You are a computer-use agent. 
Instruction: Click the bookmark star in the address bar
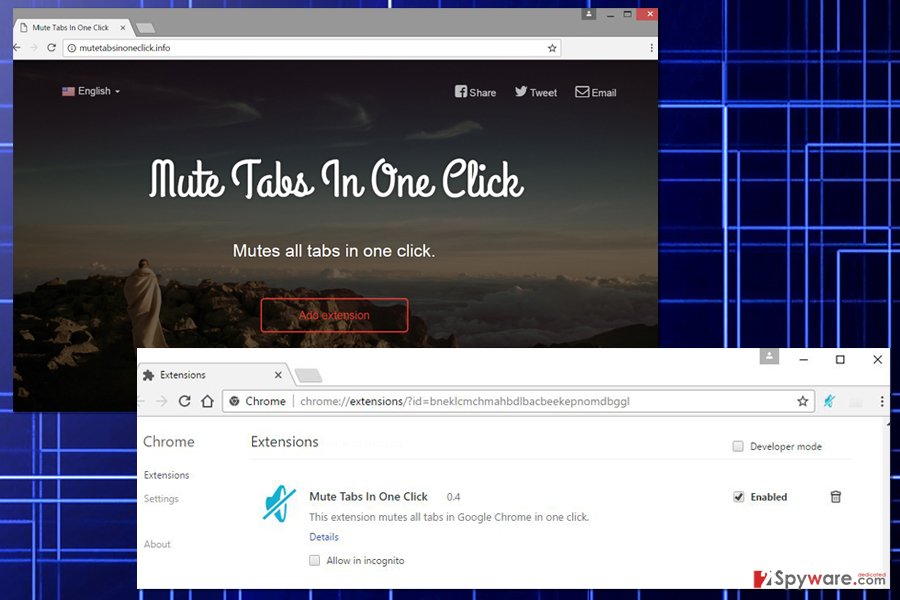point(803,401)
